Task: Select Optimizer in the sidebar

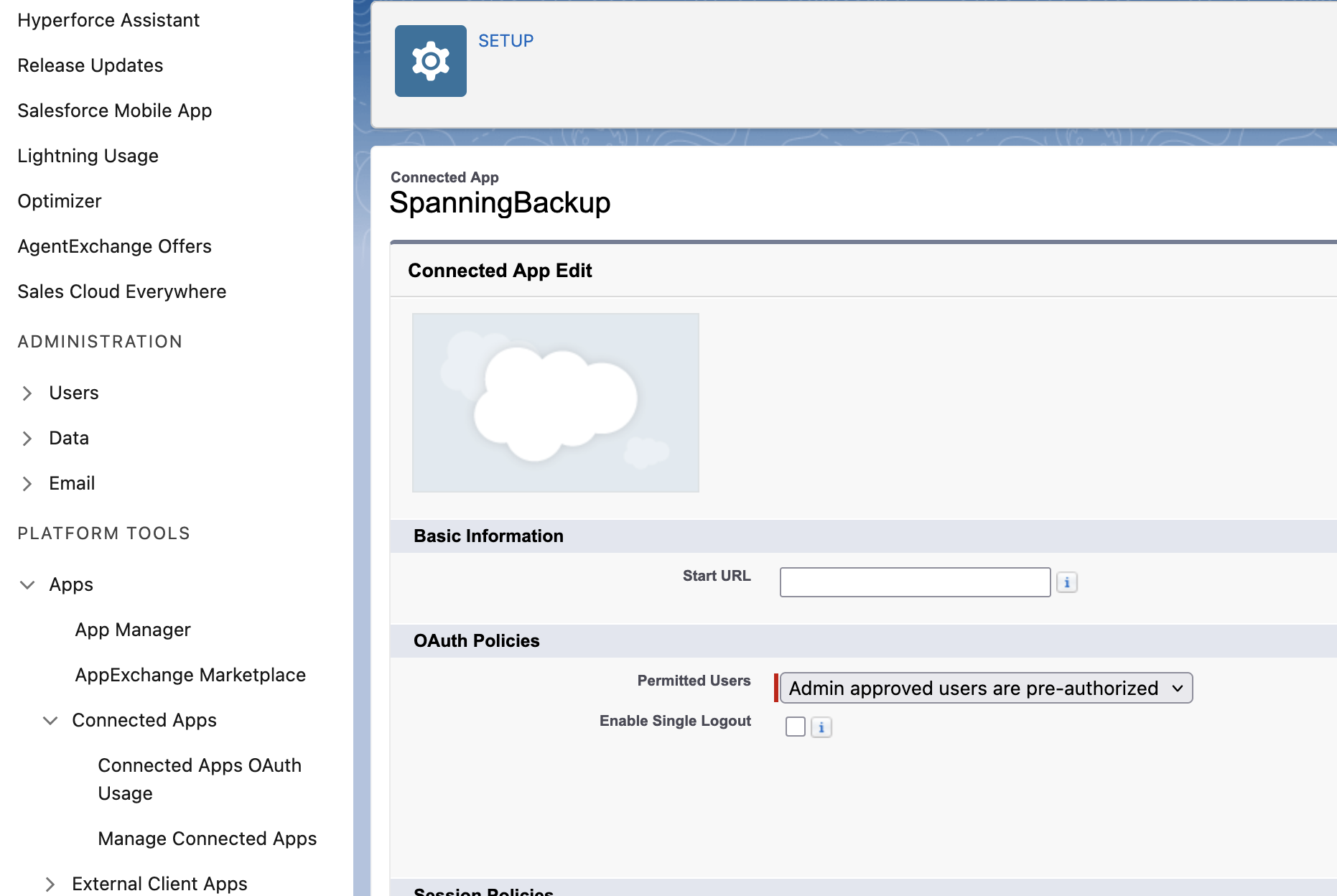Action: tap(60, 201)
